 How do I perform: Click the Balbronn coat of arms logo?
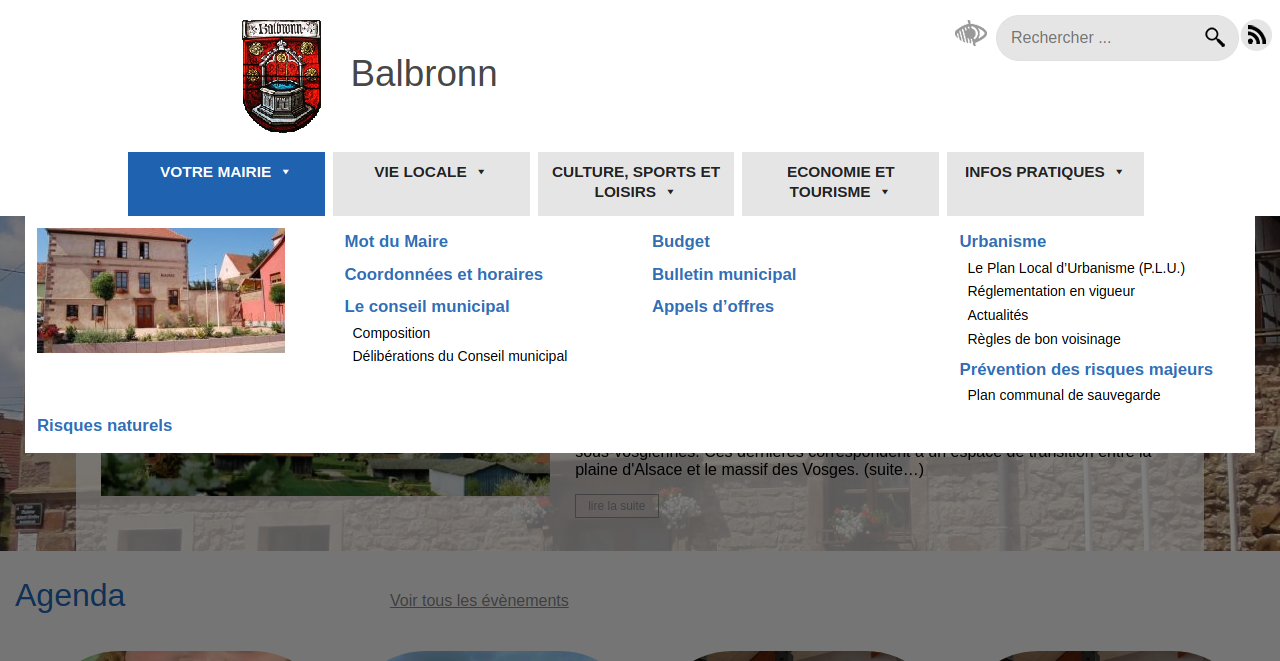click(x=282, y=76)
